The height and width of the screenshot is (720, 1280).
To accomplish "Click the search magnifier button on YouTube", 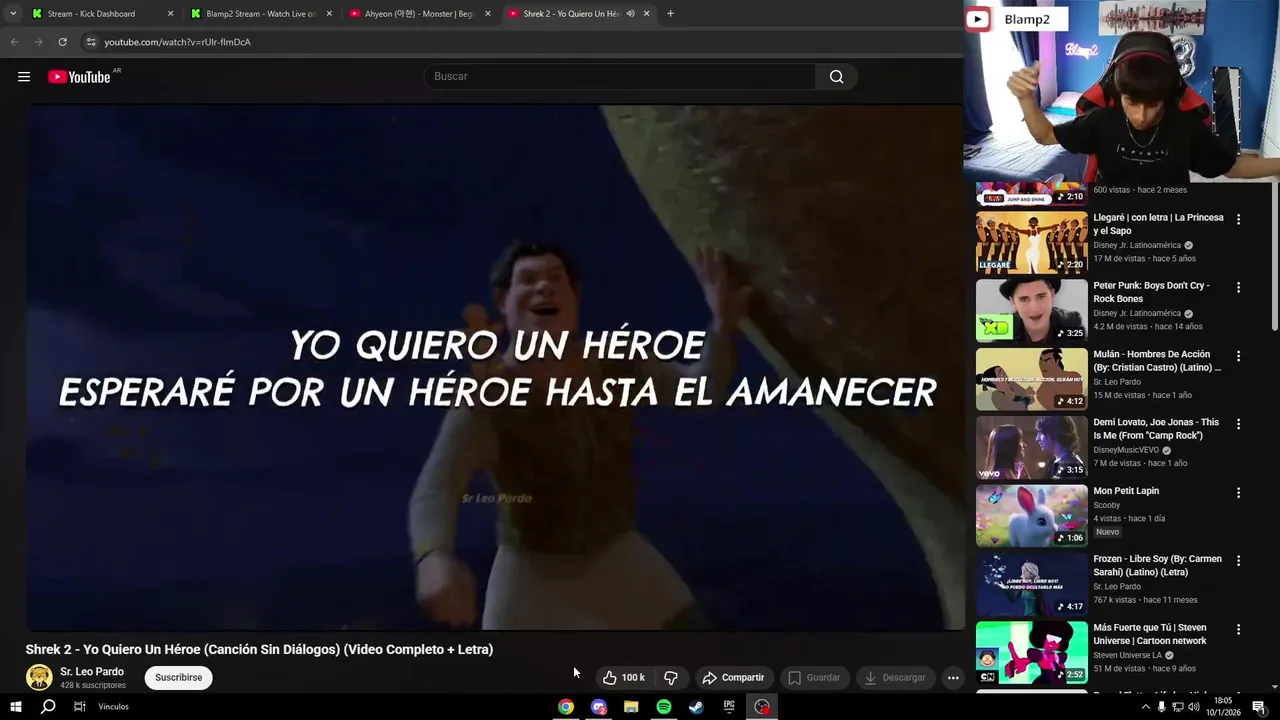I will 836,77.
